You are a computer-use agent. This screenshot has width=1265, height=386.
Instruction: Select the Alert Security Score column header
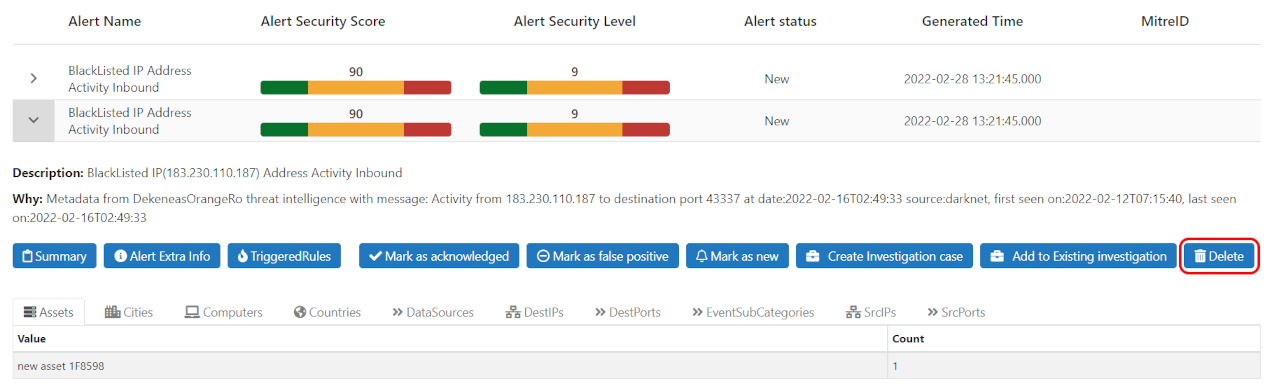[323, 21]
